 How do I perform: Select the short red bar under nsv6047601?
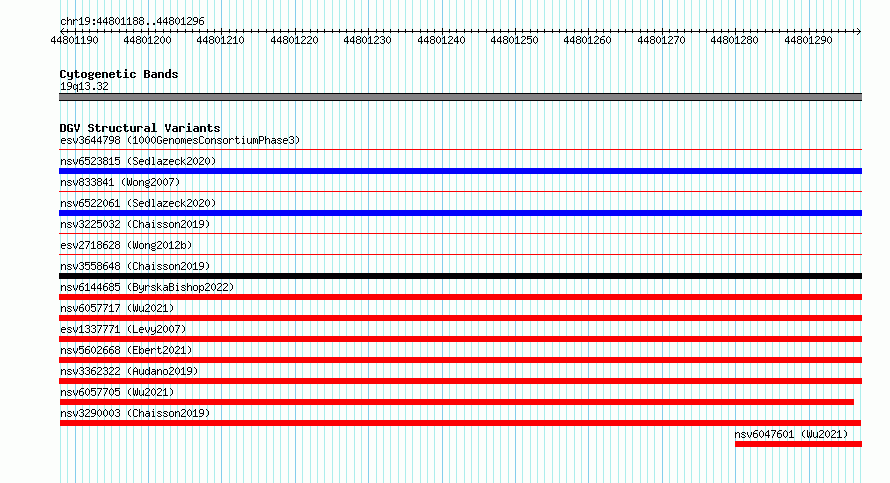click(x=799, y=444)
